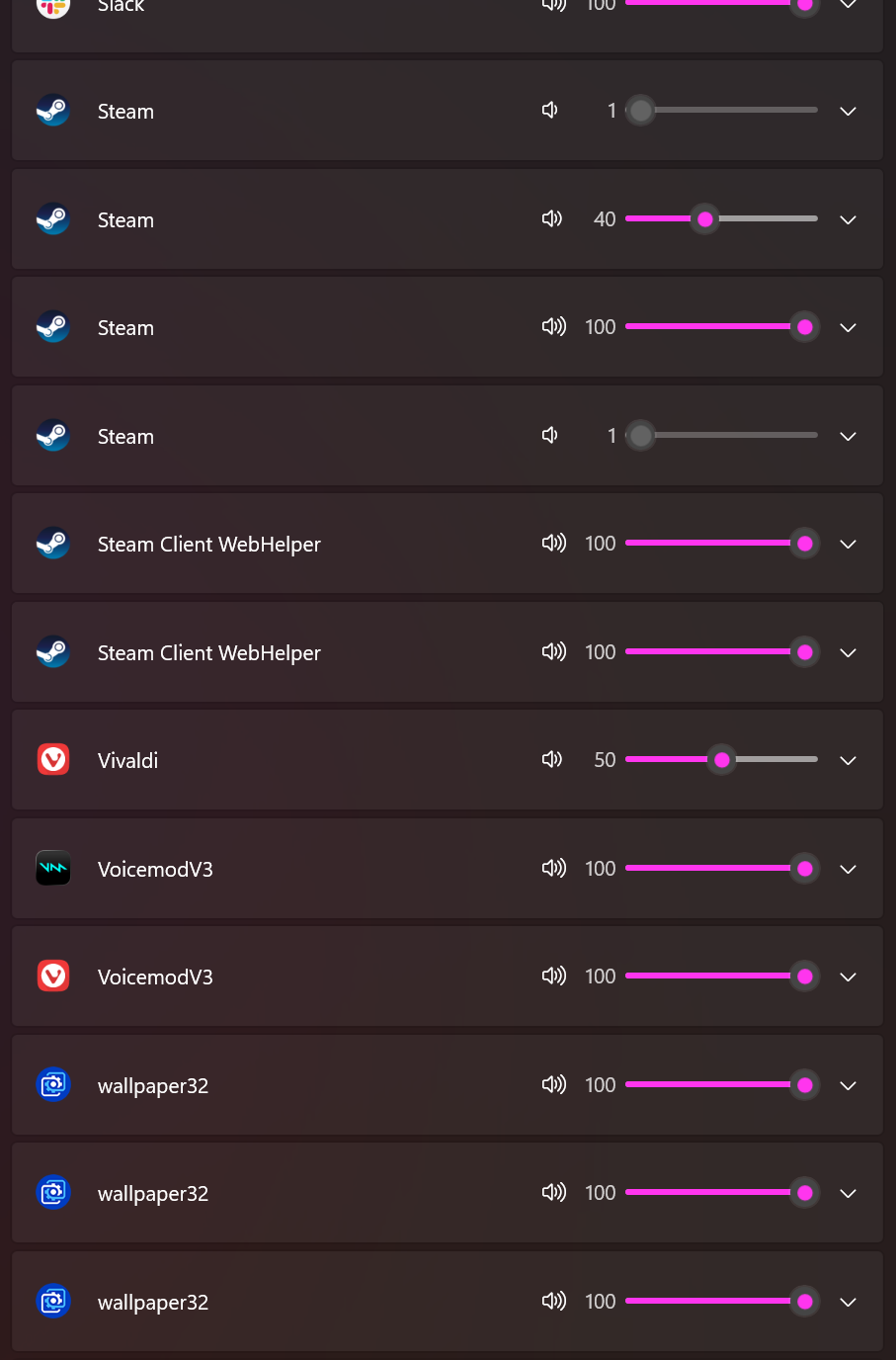This screenshot has height=1360, width=896.
Task: Click the slider thumb of Steam at volume 100
Action: click(x=805, y=326)
